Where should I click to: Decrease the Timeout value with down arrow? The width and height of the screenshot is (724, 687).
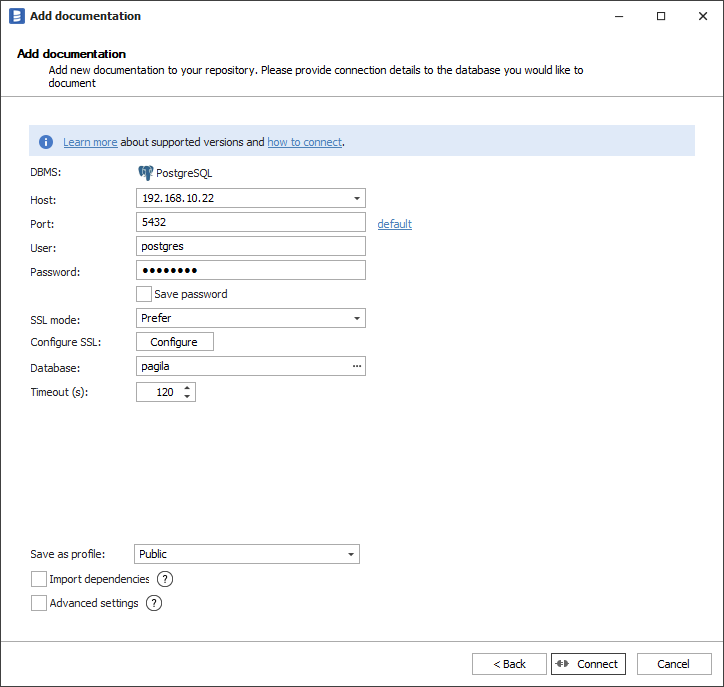click(187, 397)
